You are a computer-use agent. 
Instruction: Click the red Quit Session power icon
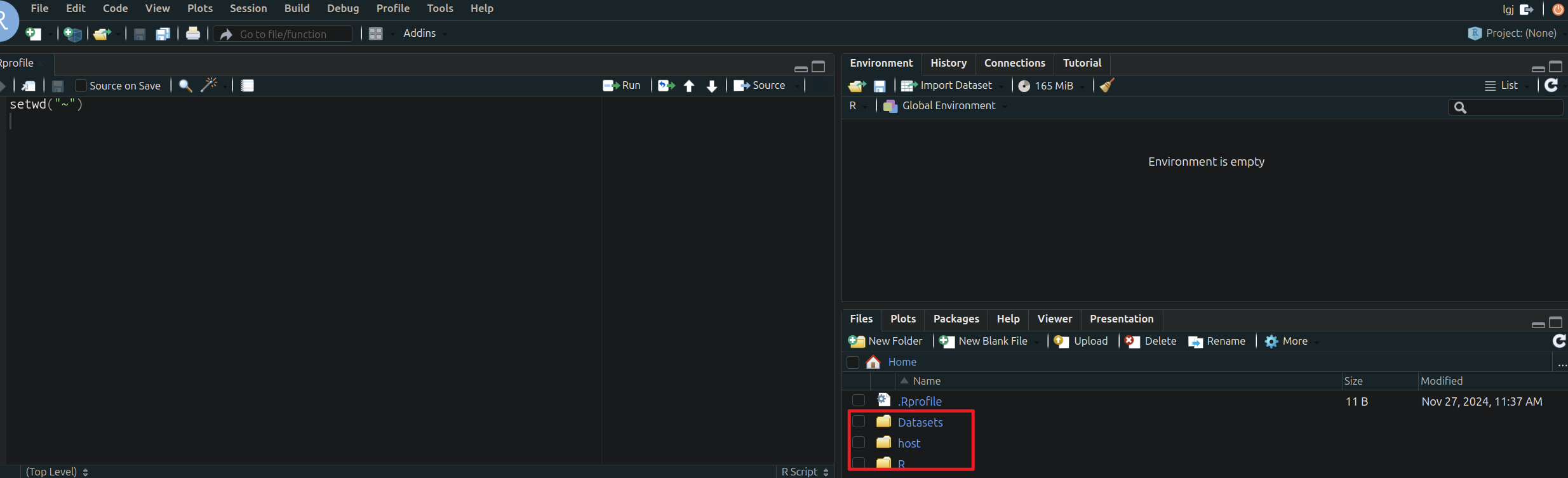point(1558,10)
